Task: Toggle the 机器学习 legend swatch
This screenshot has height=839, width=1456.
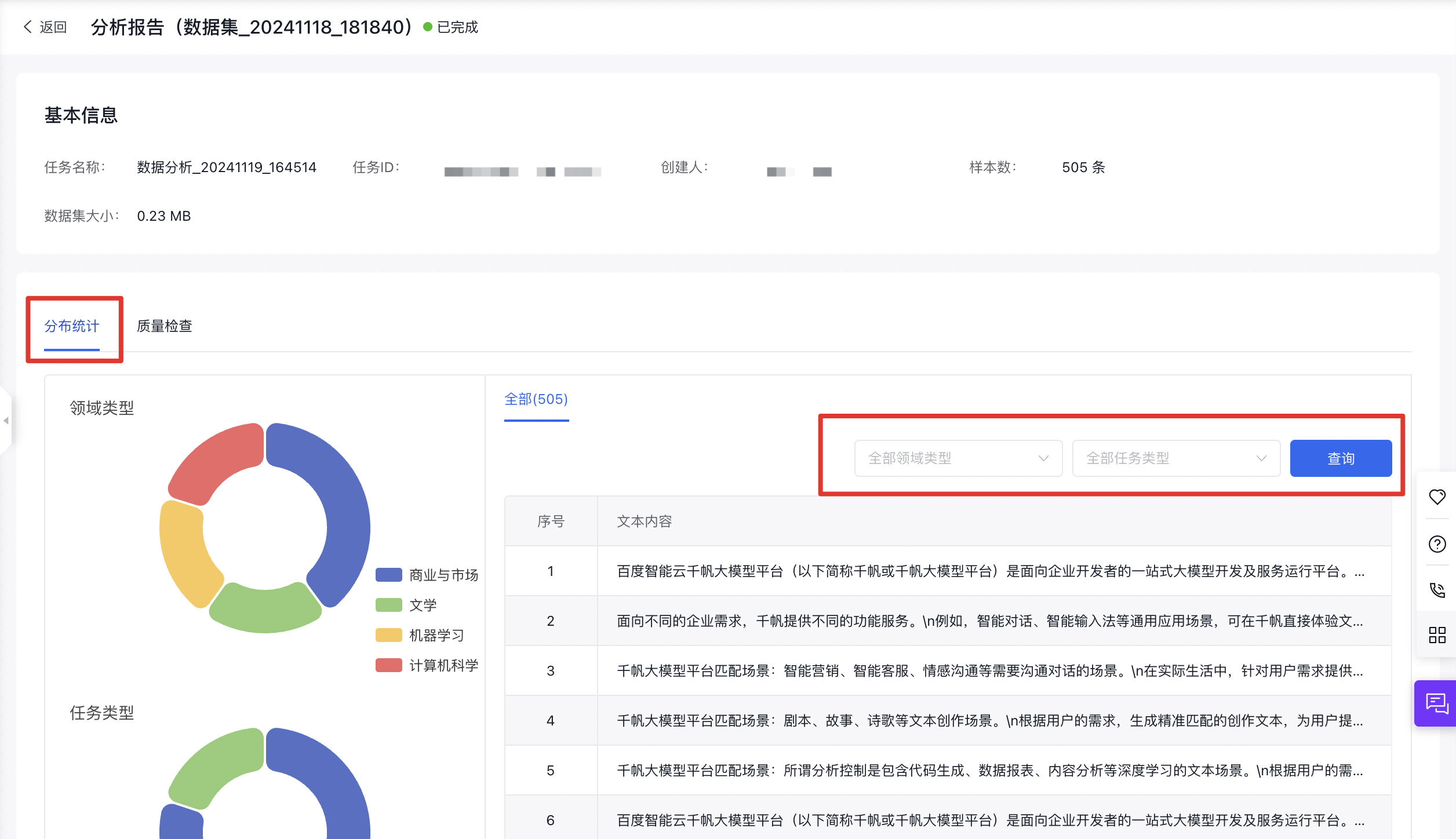Action: (x=389, y=635)
